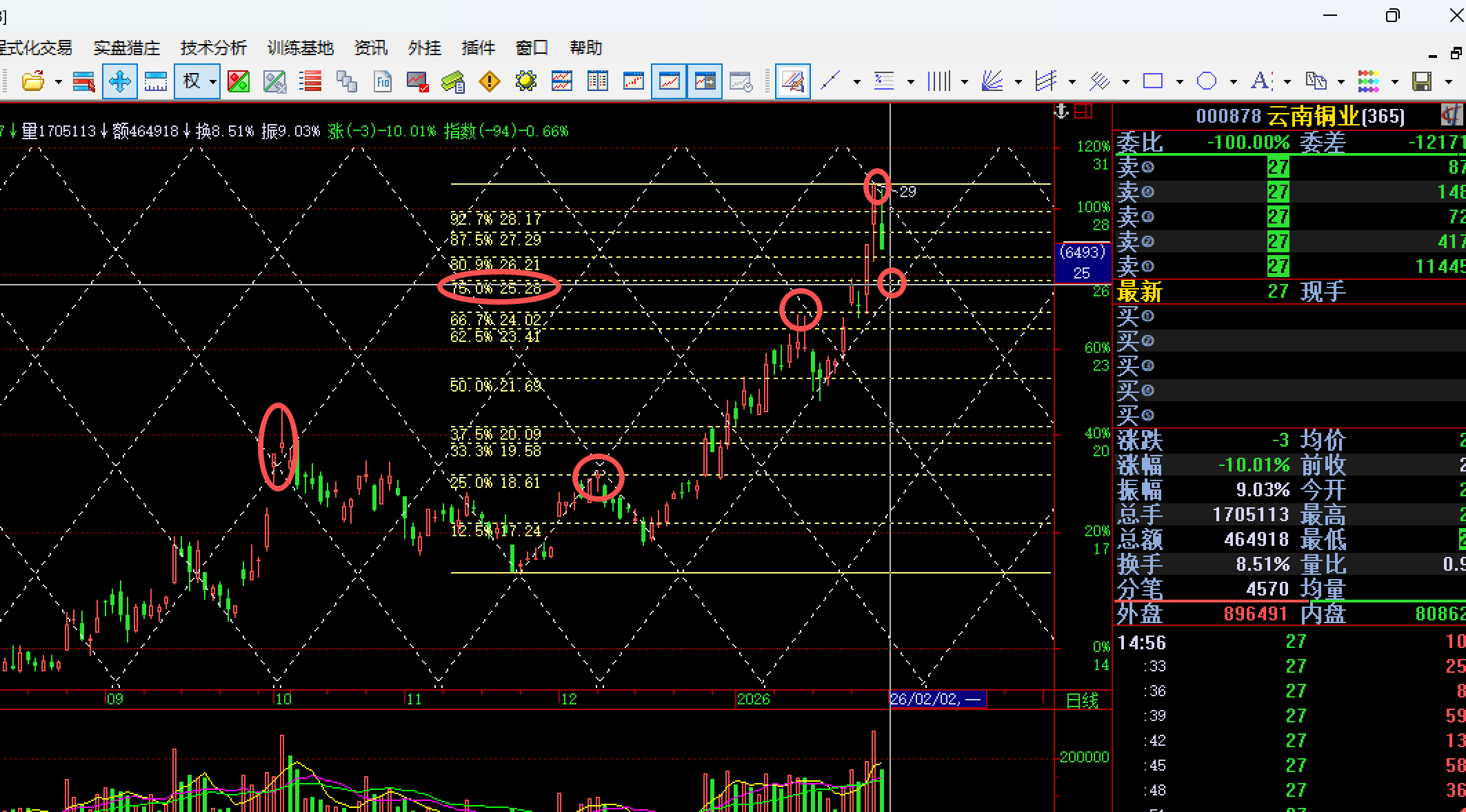Click the 日线 period label
1466x812 pixels.
click(x=1082, y=700)
